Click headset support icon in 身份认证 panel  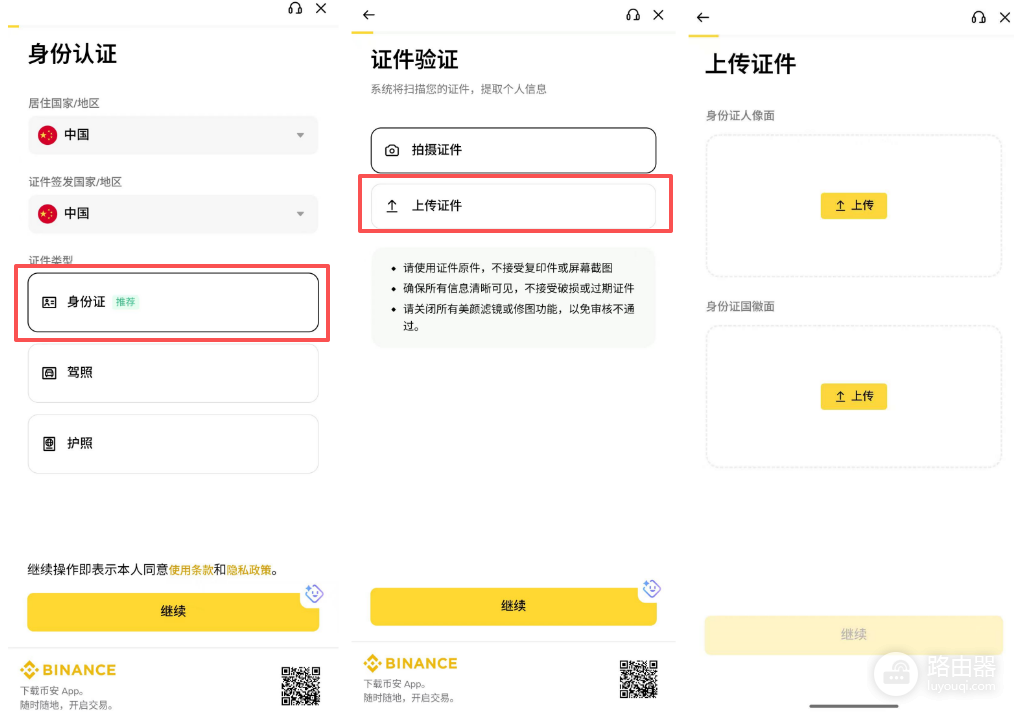pyautogui.click(x=295, y=8)
